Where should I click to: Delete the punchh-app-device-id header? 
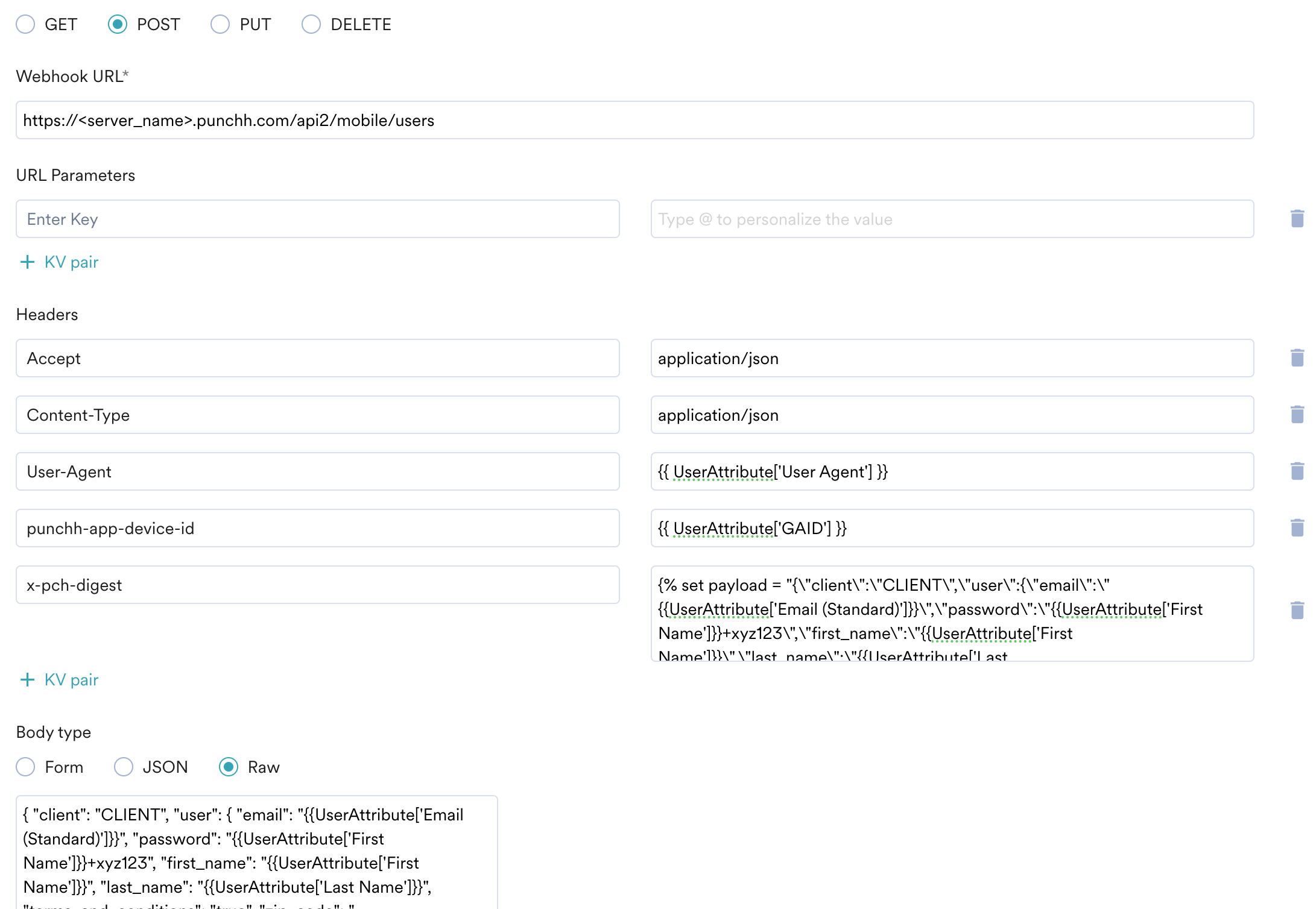click(1297, 528)
